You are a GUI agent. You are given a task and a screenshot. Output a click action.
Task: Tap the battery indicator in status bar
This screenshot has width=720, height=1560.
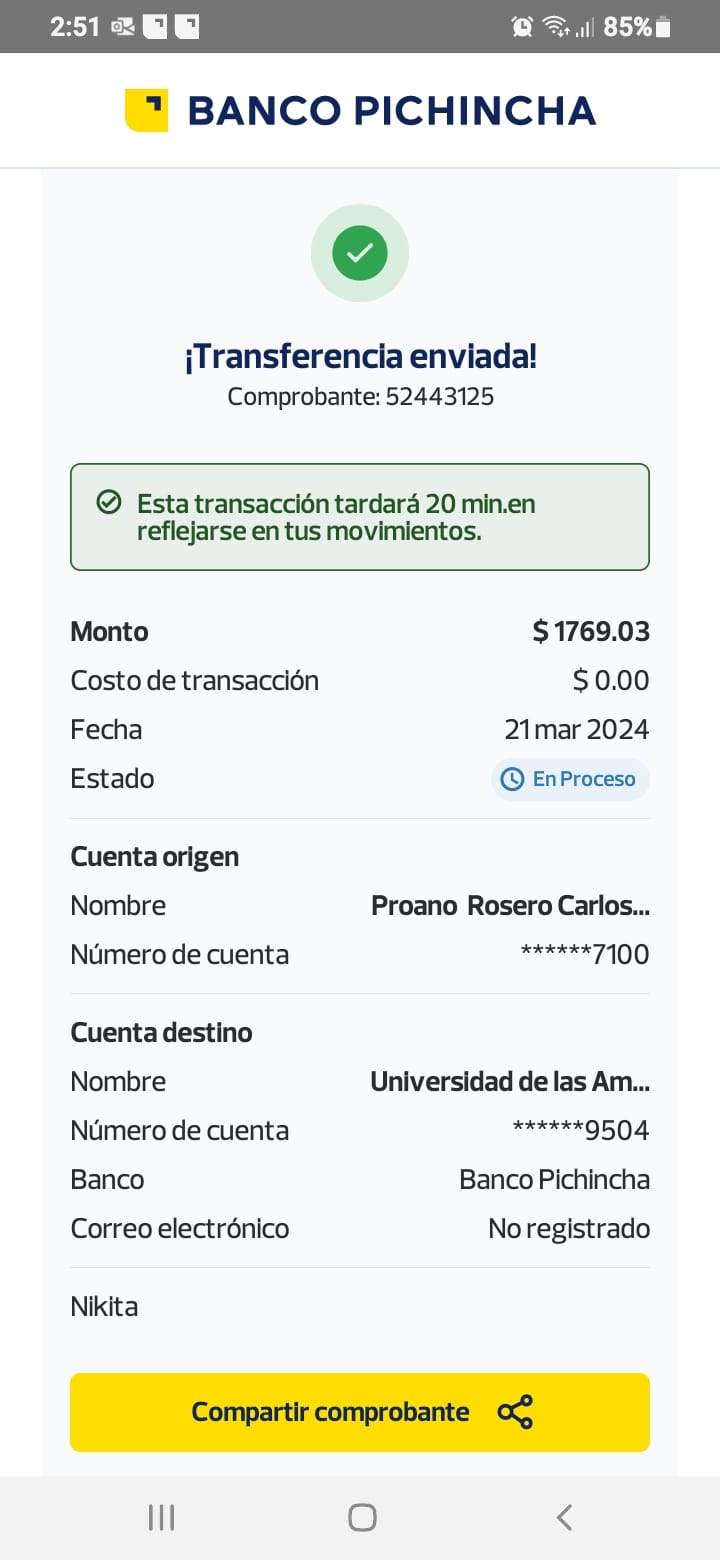662,27
